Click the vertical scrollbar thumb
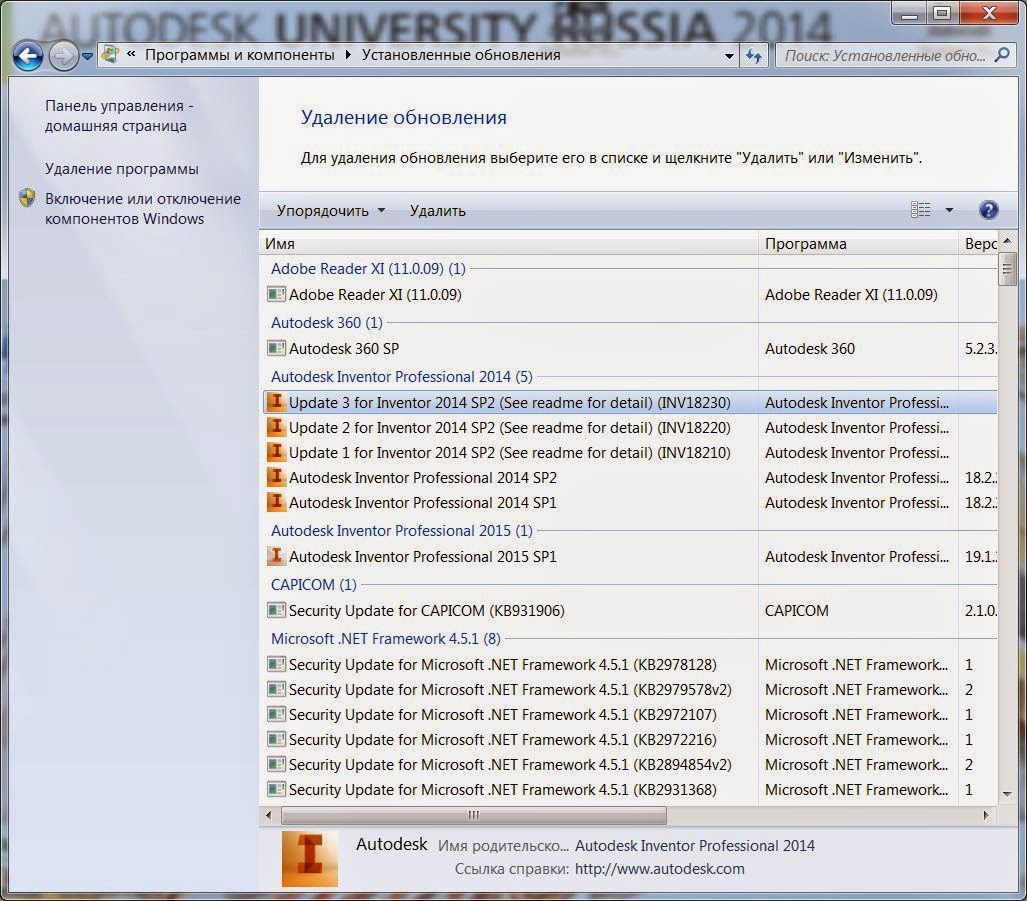The width and height of the screenshot is (1027, 901). coord(1007,269)
